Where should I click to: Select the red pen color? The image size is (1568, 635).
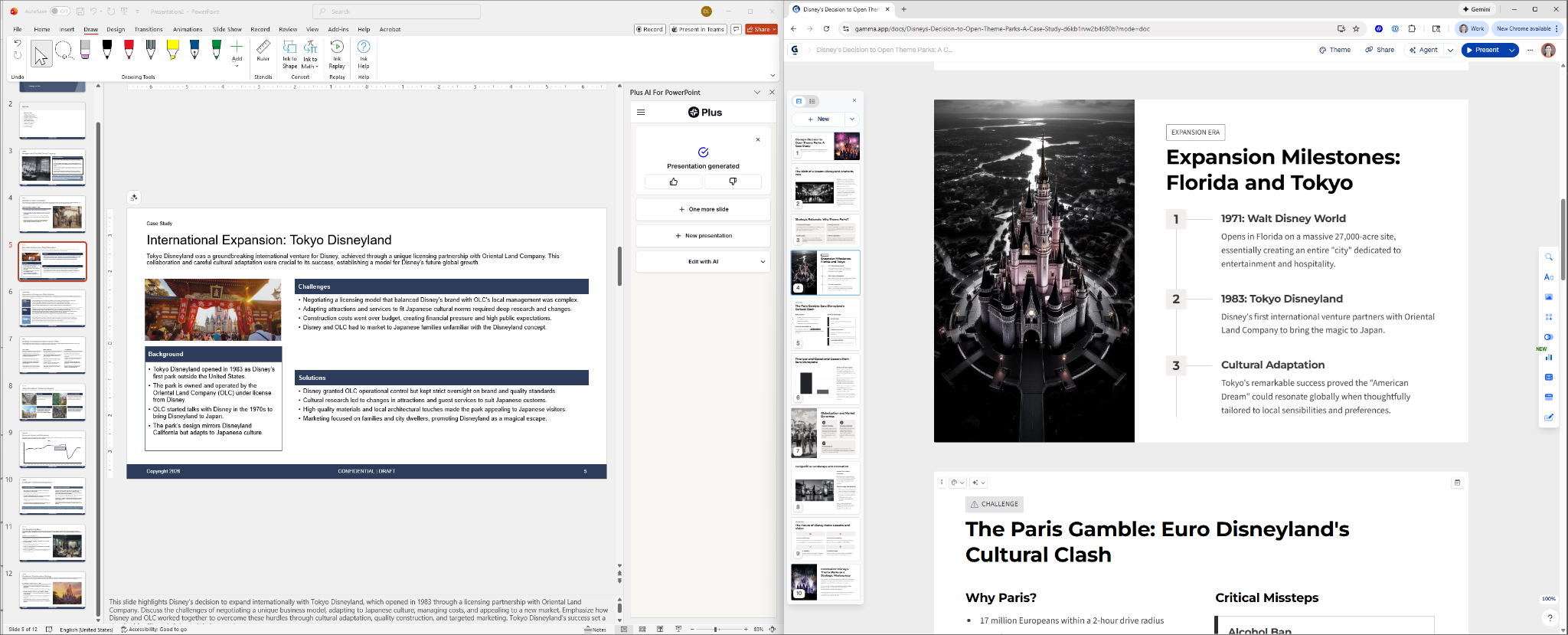pyautogui.click(x=129, y=51)
